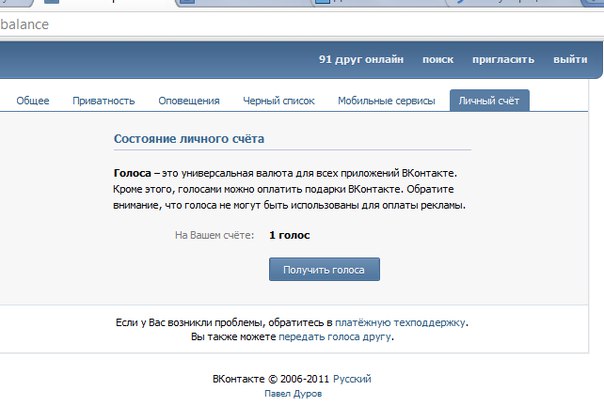Change language via Русский link
This screenshot has height=406, width=604.
[x=352, y=379]
